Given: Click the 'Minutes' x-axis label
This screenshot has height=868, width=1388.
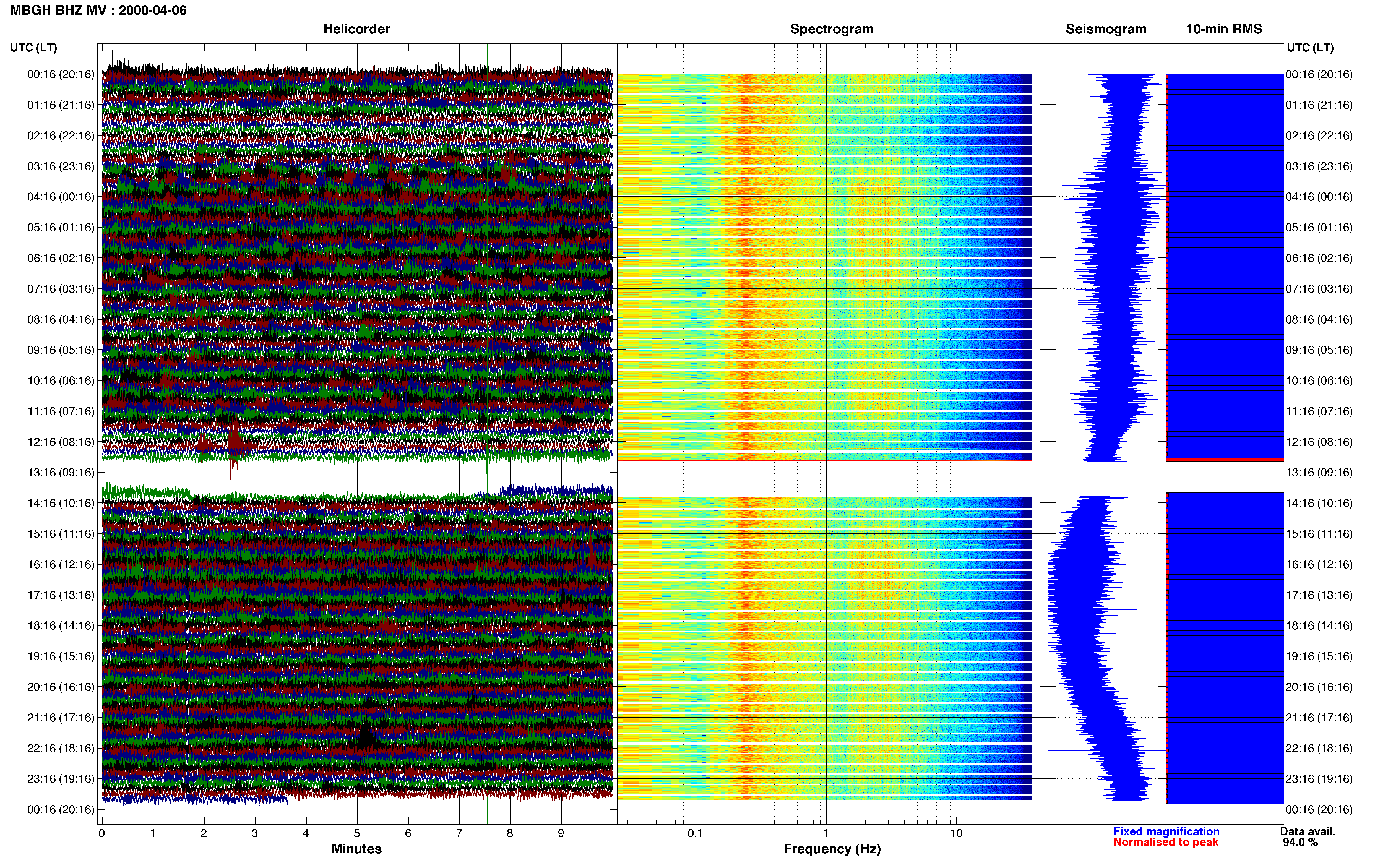Looking at the screenshot, I should 356,849.
